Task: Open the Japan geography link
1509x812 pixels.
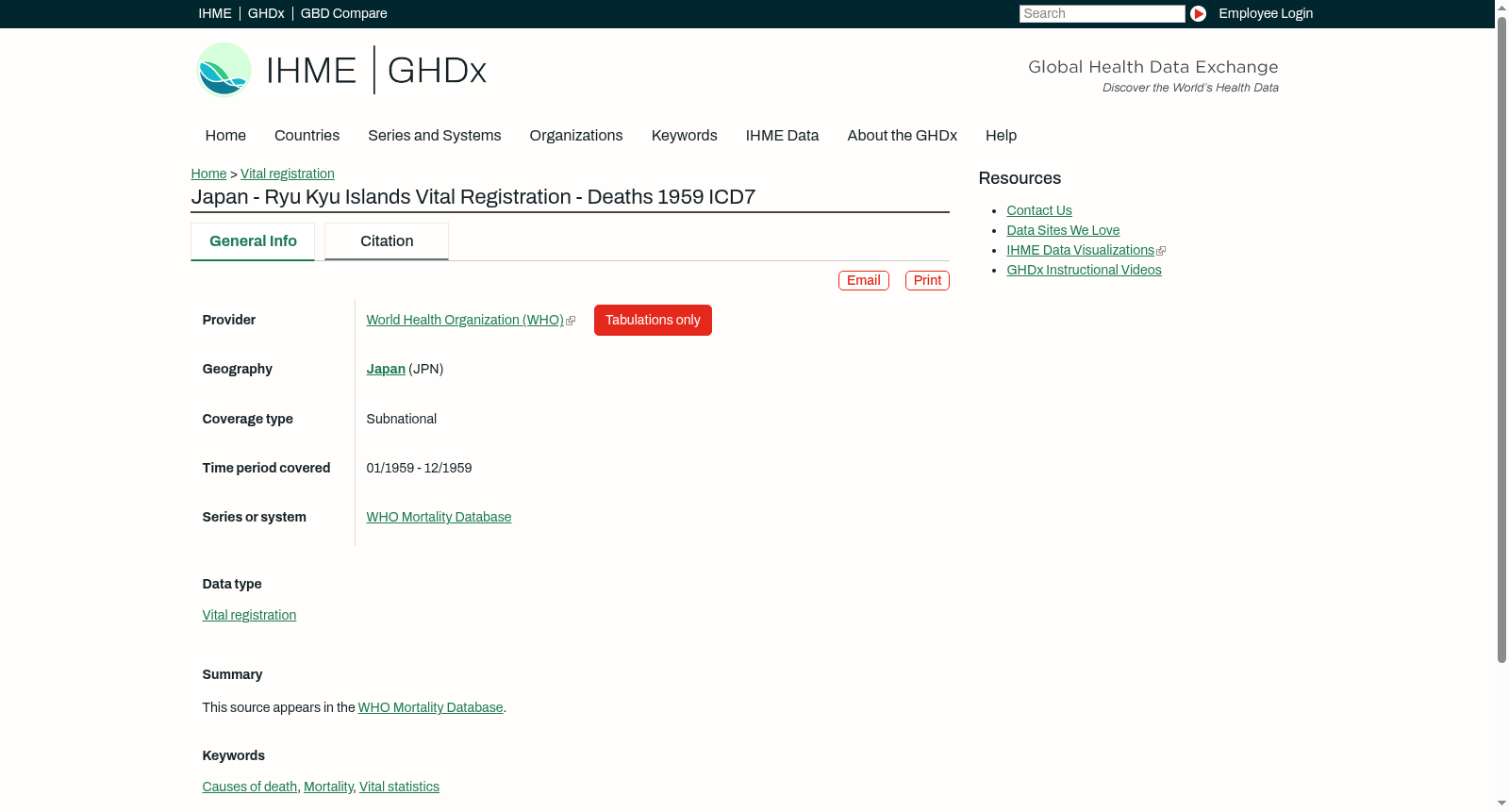Action: click(386, 369)
